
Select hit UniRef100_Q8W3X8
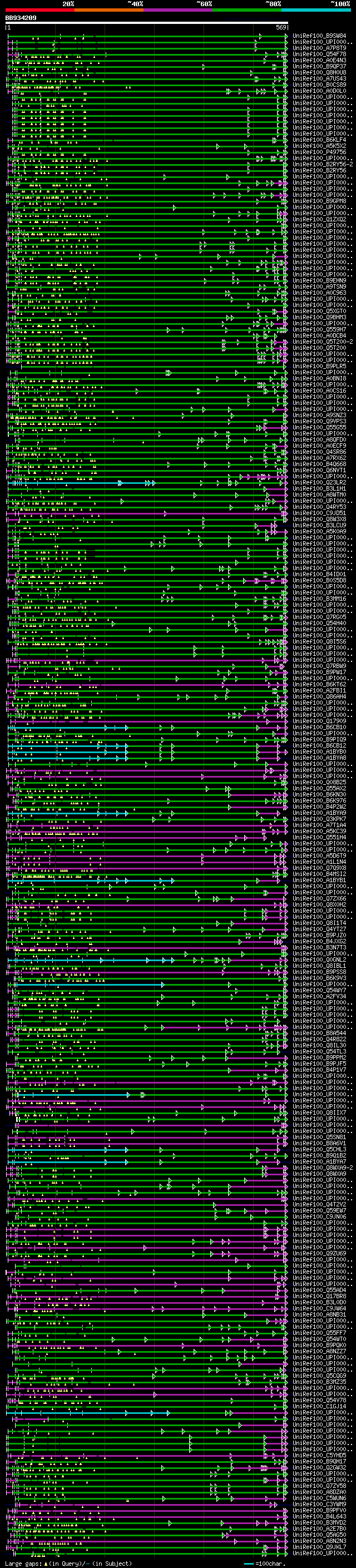tap(319, 519)
